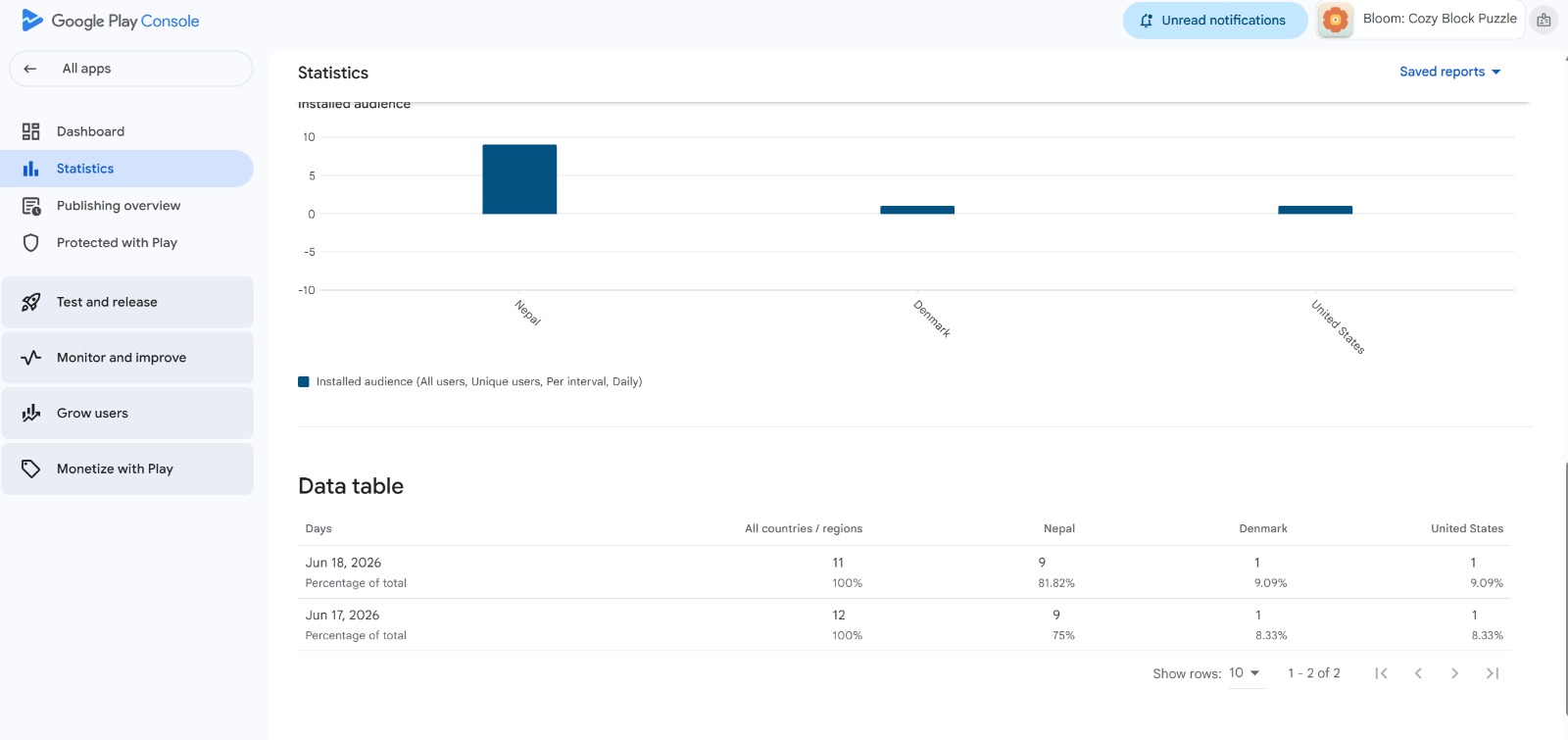This screenshot has width=1568, height=740.
Task: Click the Bloom: Cozy Block Puzzle app selector
Action: click(x=1420, y=20)
